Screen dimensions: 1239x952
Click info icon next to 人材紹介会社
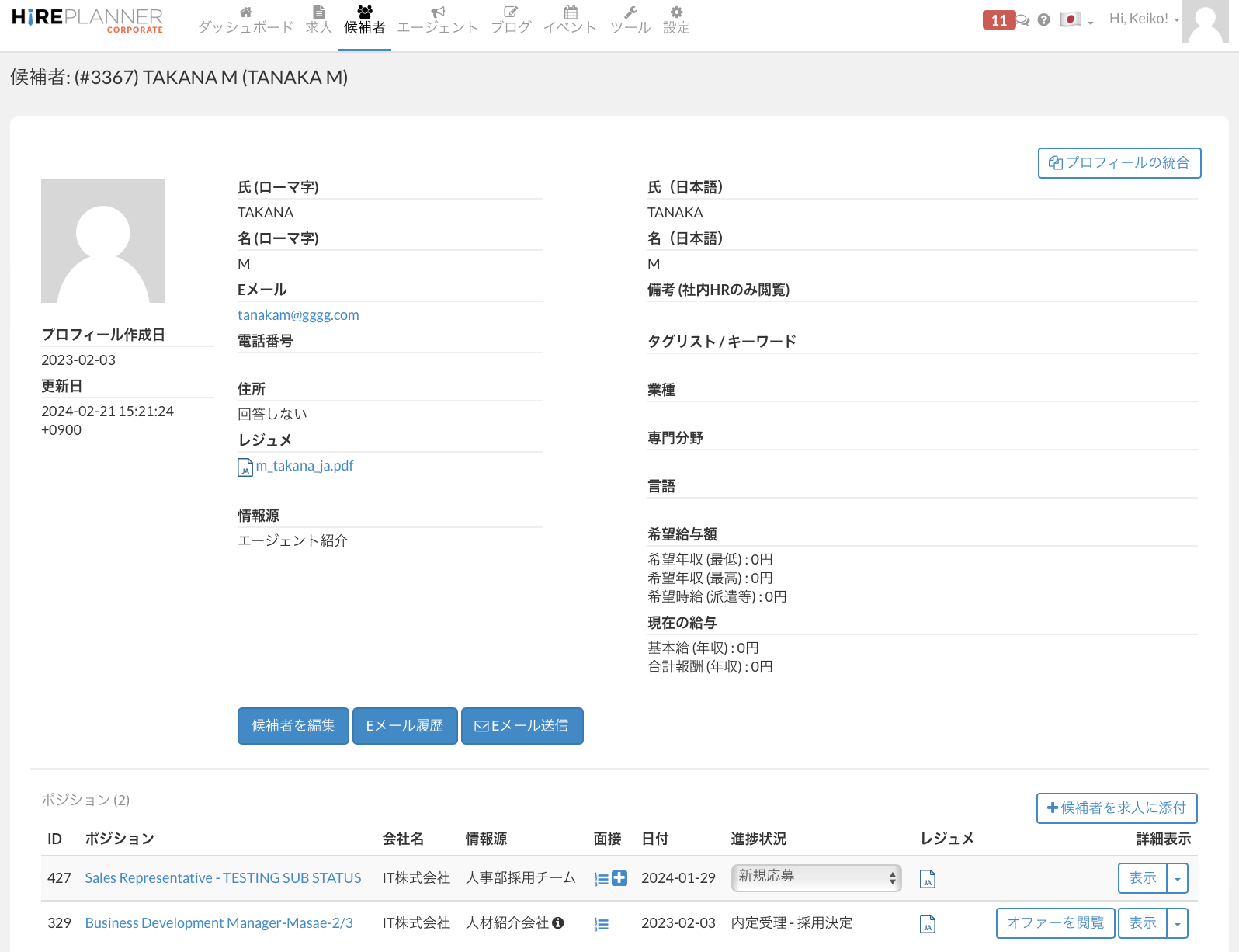click(x=558, y=922)
